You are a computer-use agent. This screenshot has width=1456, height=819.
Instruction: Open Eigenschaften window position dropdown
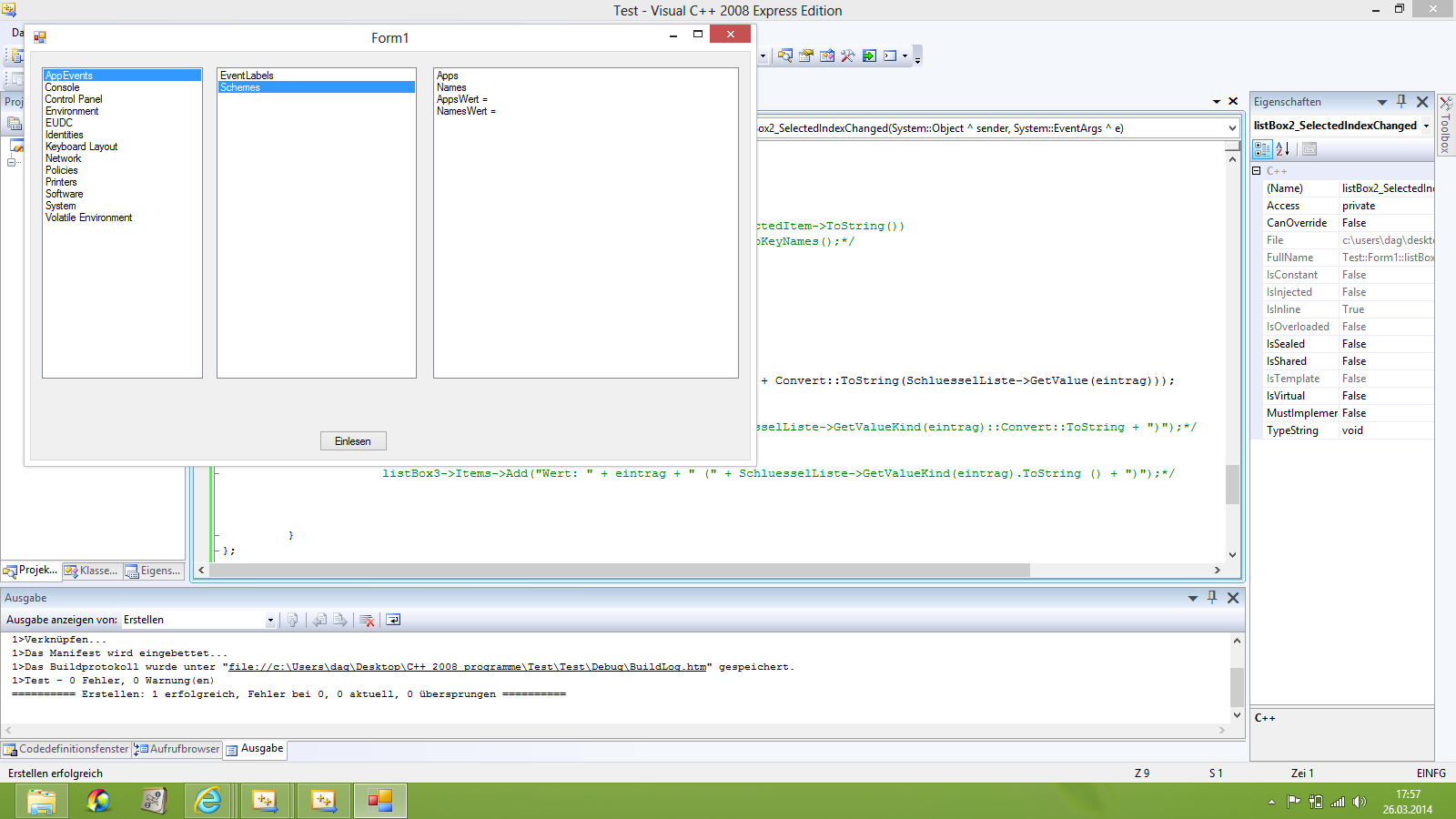click(1381, 102)
